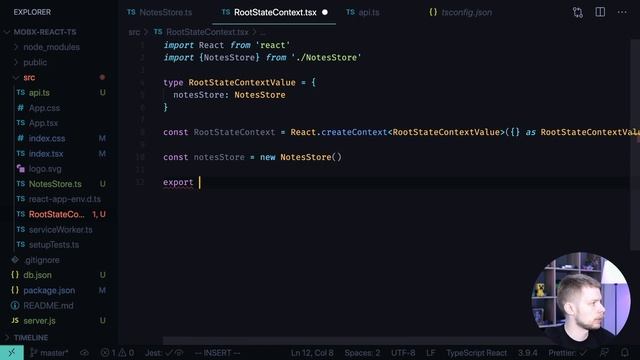Open README.md in the explorer
The height and width of the screenshot is (360, 640).
pos(48,306)
